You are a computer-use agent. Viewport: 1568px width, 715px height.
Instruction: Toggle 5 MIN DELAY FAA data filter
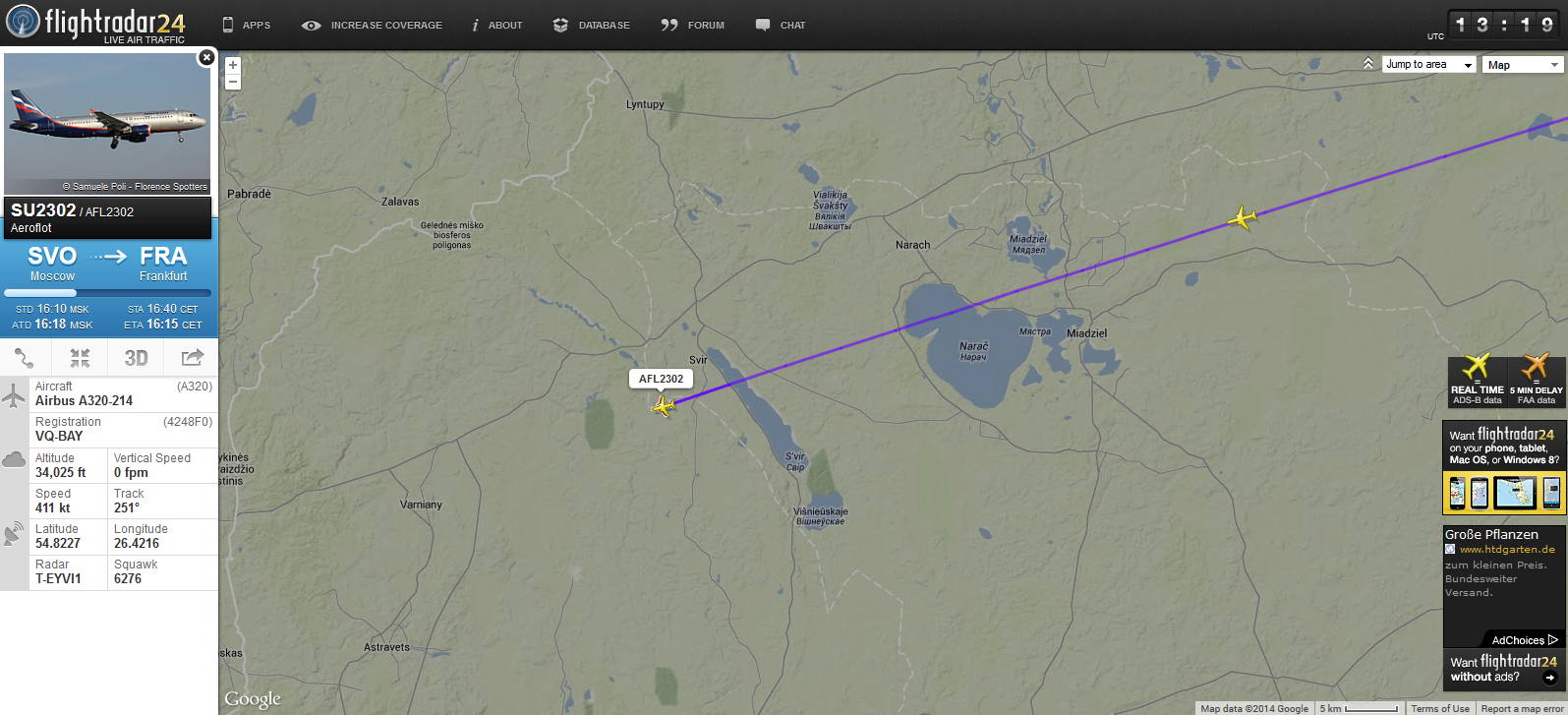1537,381
